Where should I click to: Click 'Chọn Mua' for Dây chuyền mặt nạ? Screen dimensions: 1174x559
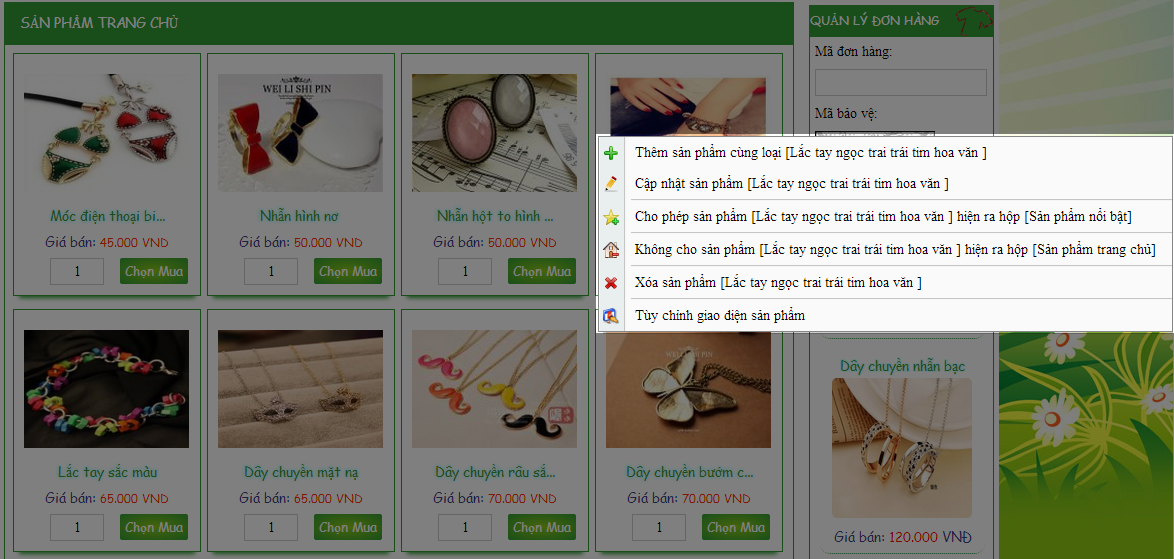[347, 527]
